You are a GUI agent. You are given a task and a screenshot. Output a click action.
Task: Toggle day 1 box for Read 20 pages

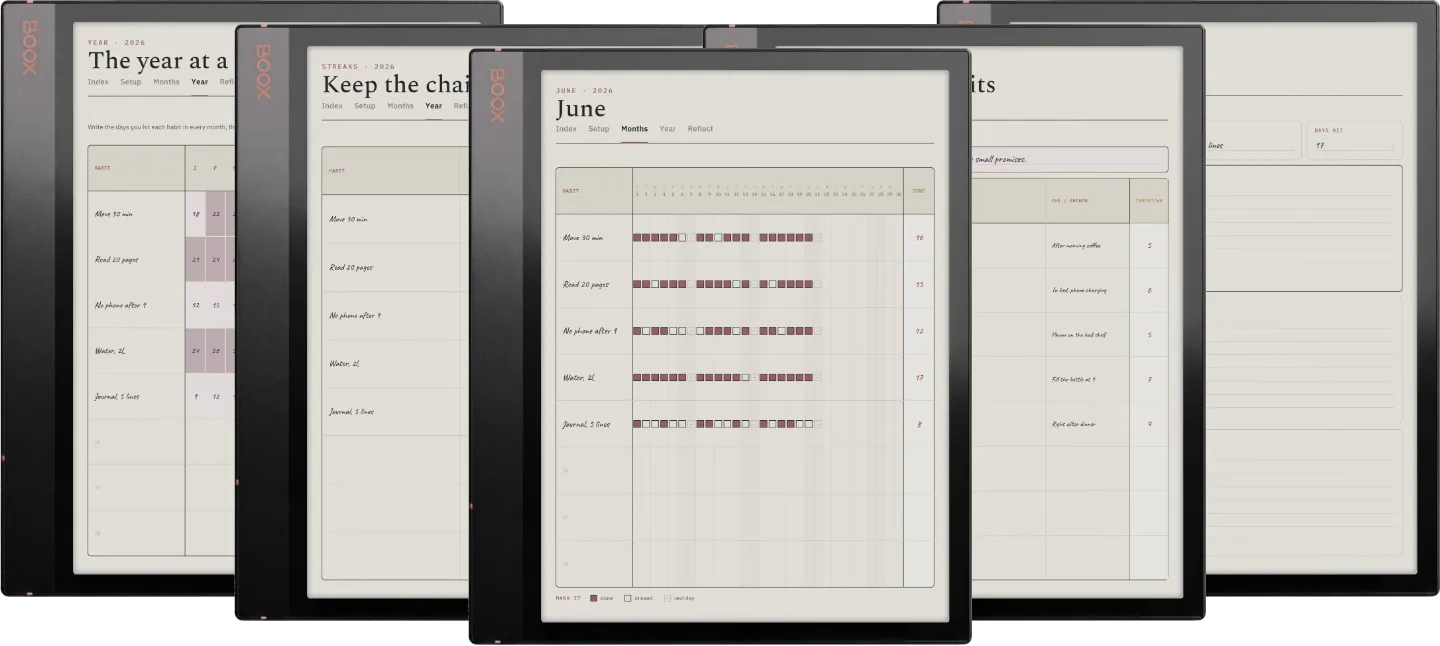click(637, 284)
